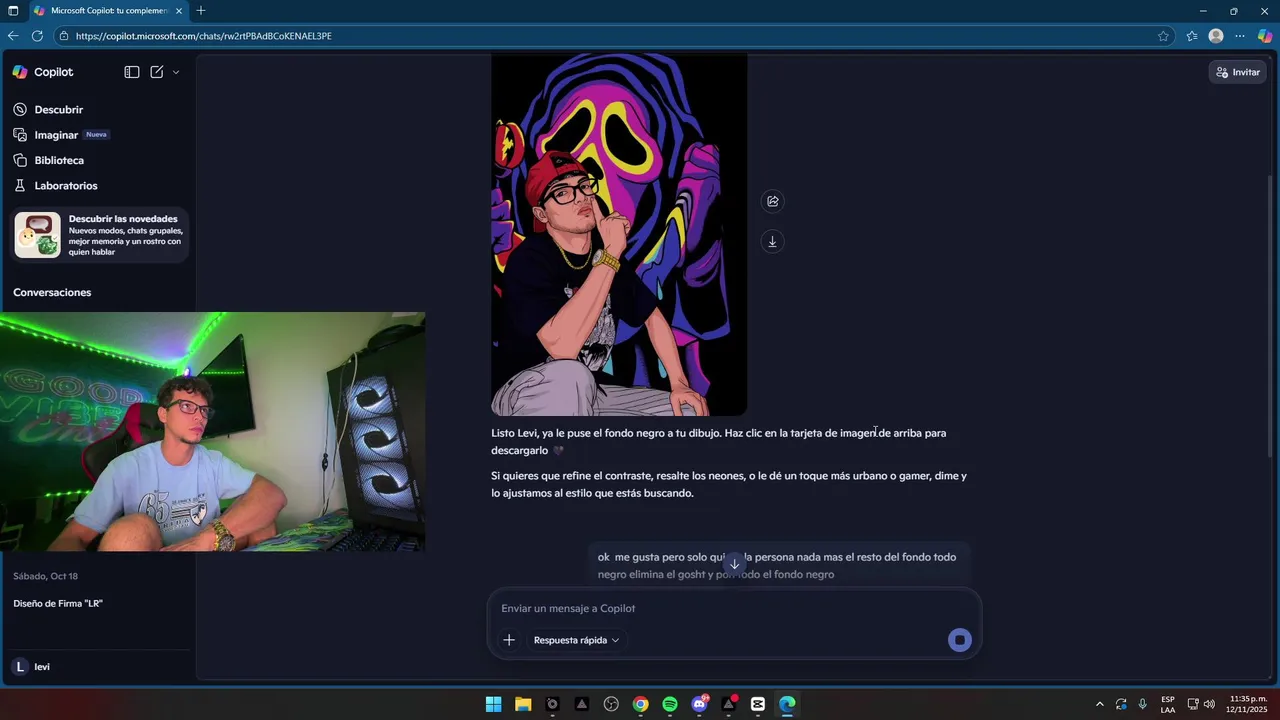Show hidden system tray icons
This screenshot has width=1280, height=720.
click(1100, 704)
